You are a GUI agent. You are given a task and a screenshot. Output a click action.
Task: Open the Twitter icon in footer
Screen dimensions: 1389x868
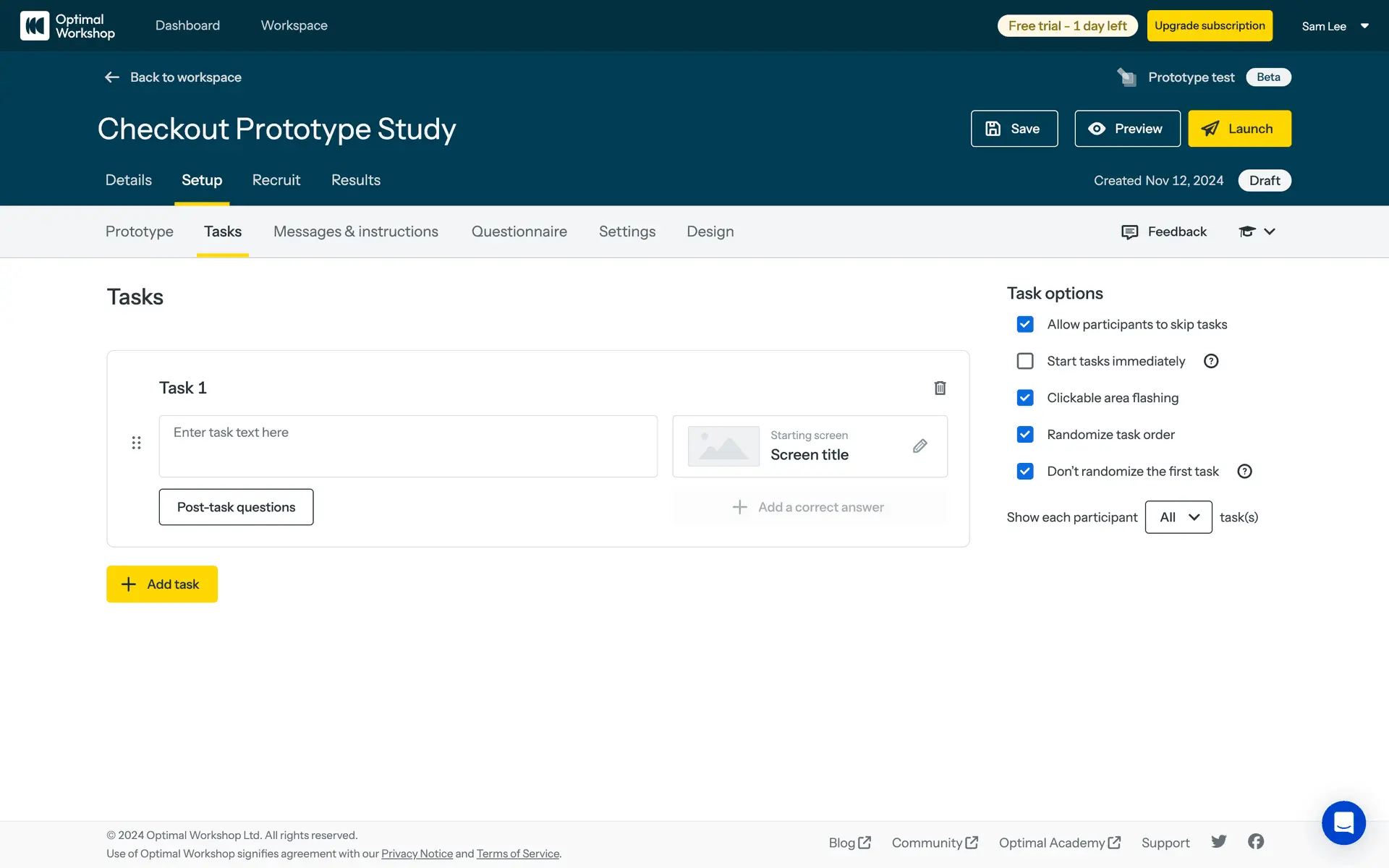pos(1219,841)
